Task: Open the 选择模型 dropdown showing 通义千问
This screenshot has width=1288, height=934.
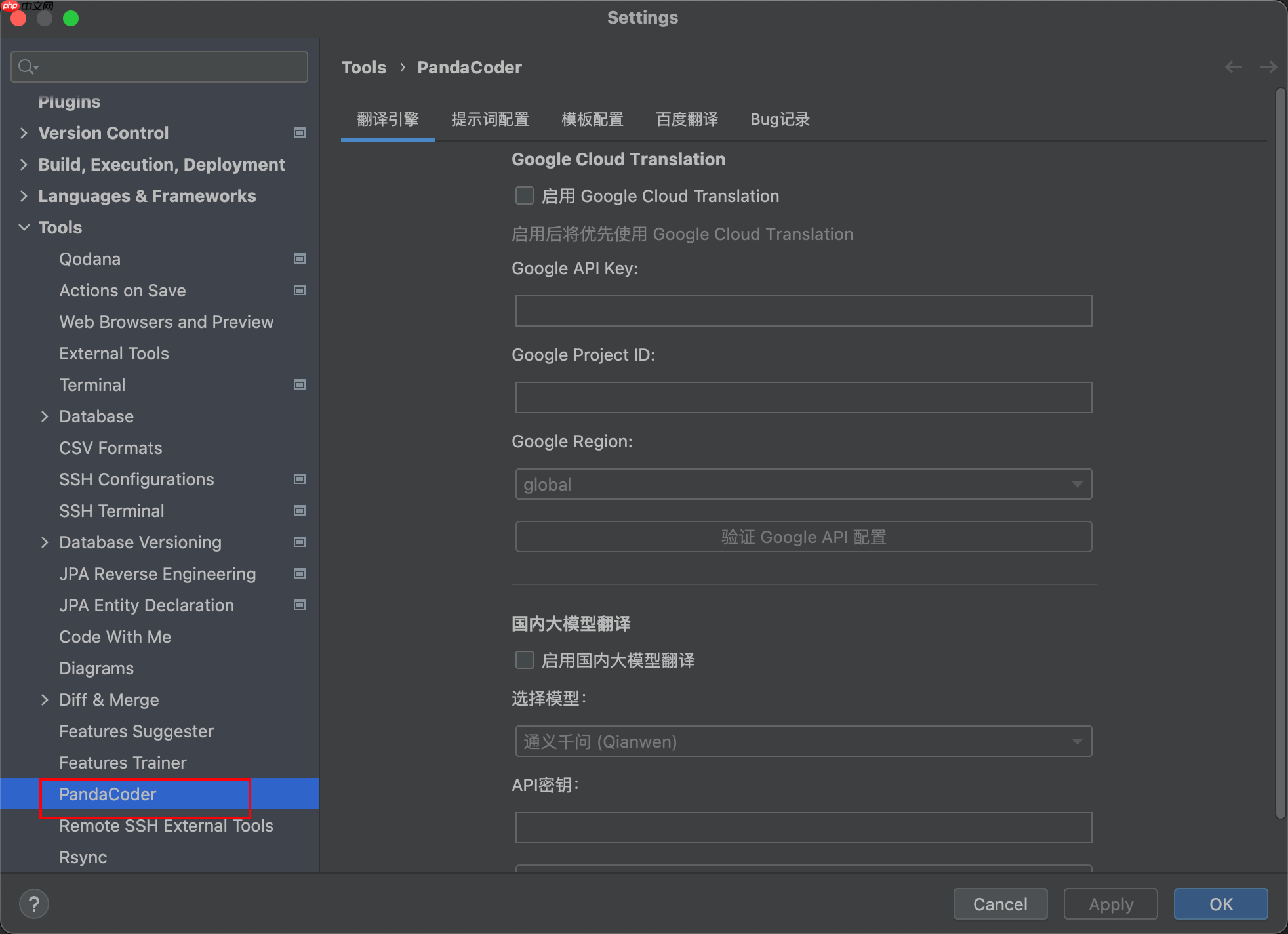Action: 1076,741
